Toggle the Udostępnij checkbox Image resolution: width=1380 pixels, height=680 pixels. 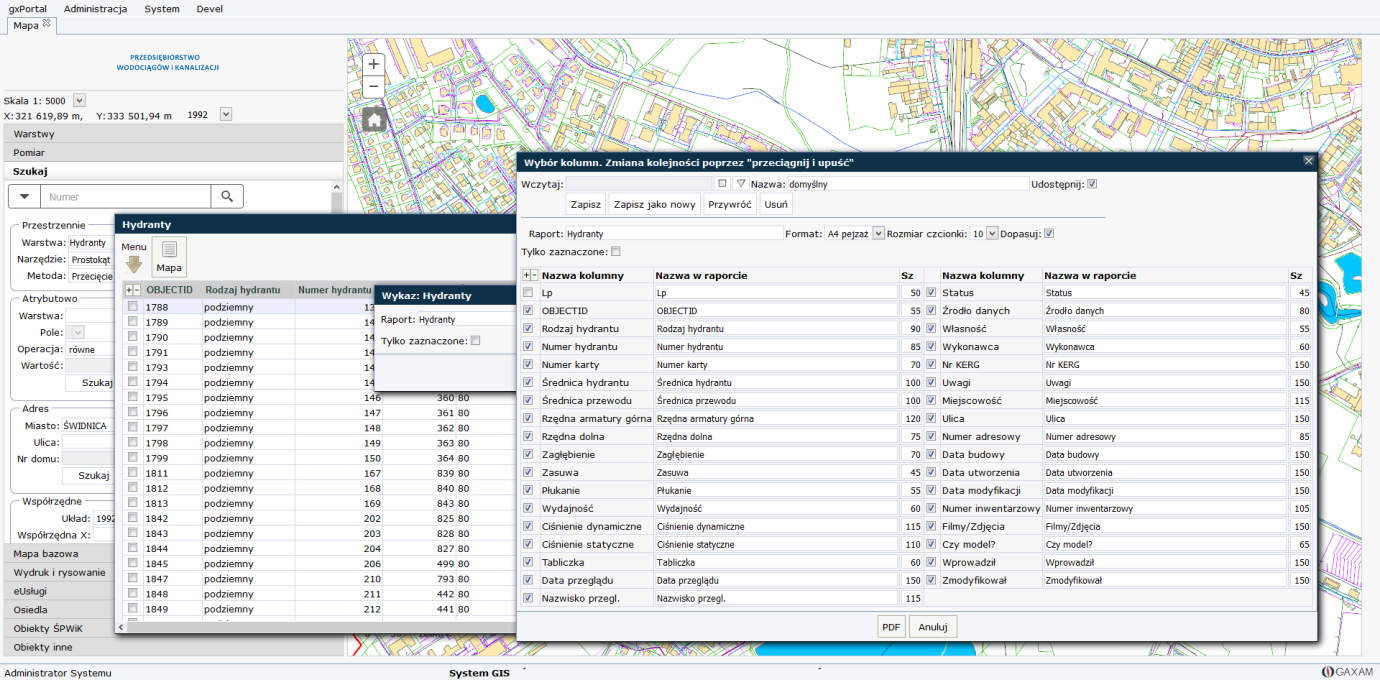point(1092,184)
